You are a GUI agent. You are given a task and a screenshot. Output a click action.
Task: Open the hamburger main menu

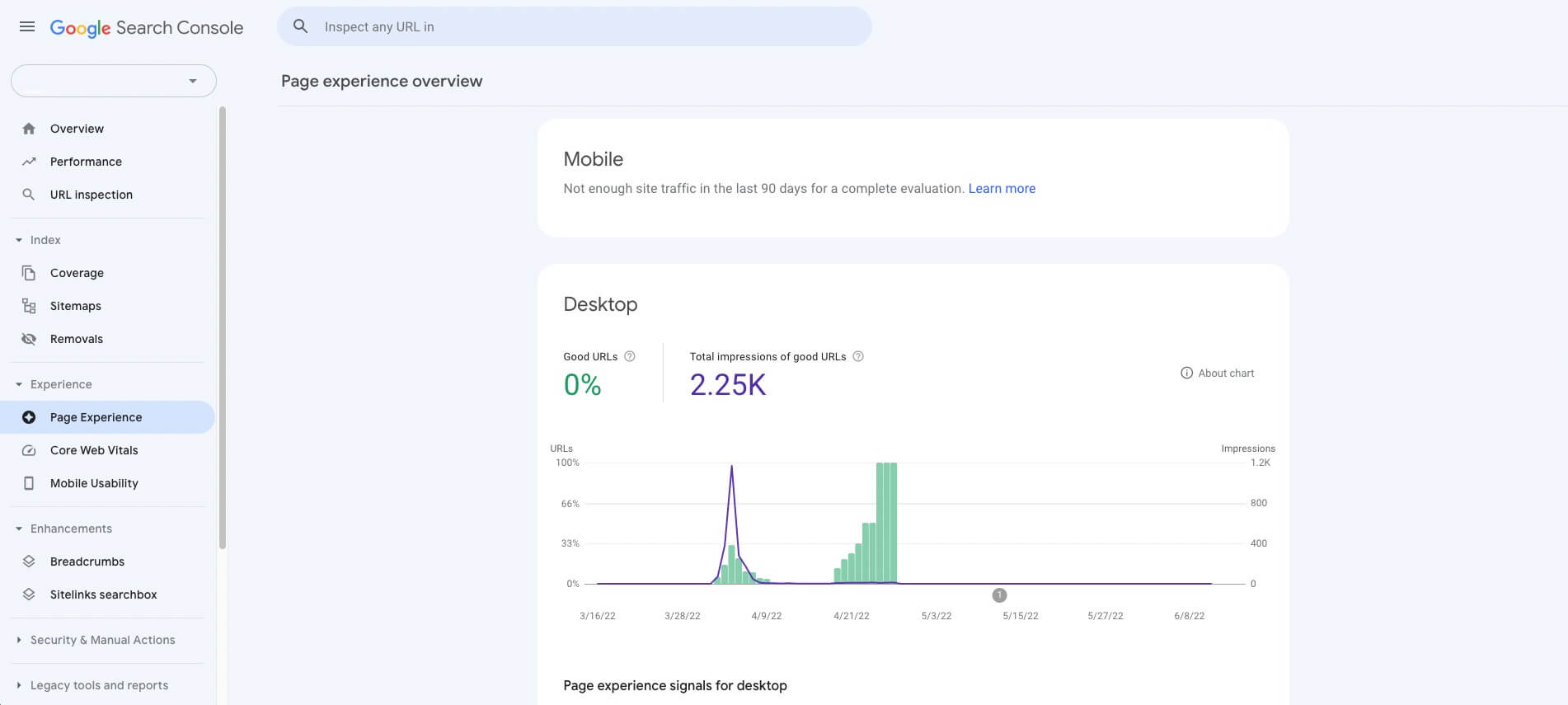[27, 26]
